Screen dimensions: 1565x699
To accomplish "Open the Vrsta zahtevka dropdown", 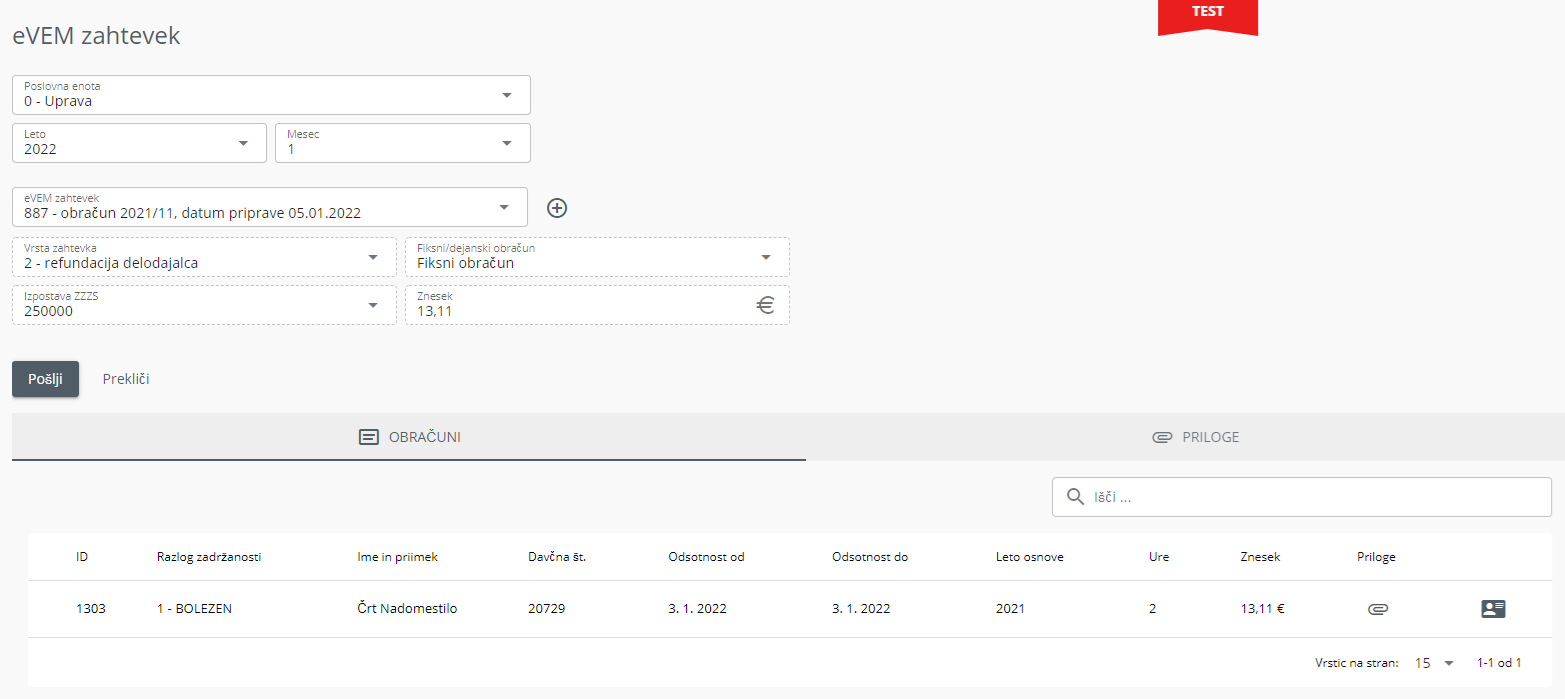I will (x=373, y=257).
